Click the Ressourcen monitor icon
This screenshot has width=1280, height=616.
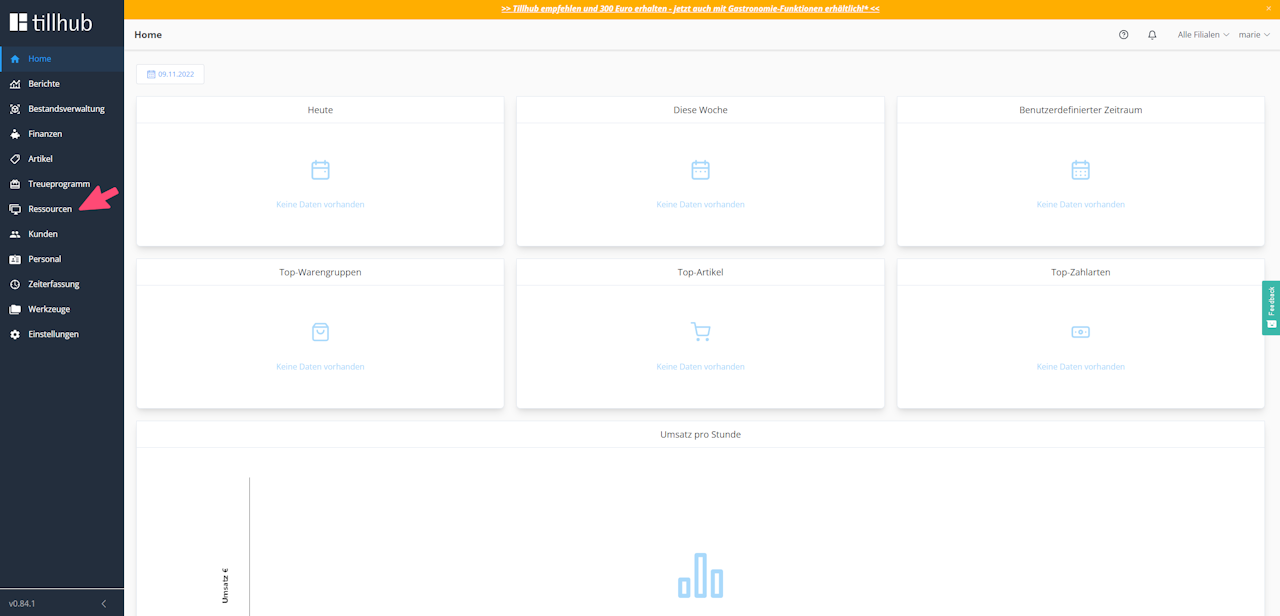click(15, 209)
